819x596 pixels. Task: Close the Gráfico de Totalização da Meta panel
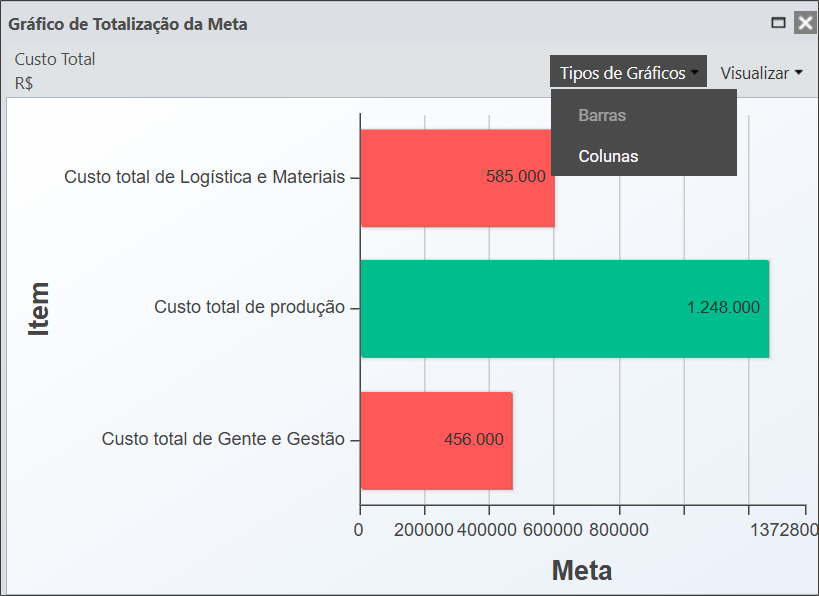coord(804,22)
